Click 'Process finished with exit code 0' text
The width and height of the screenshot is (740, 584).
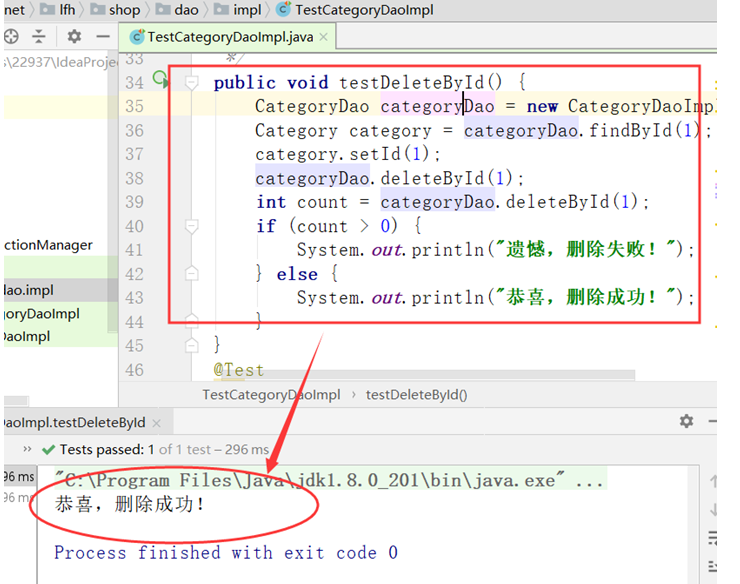226,552
